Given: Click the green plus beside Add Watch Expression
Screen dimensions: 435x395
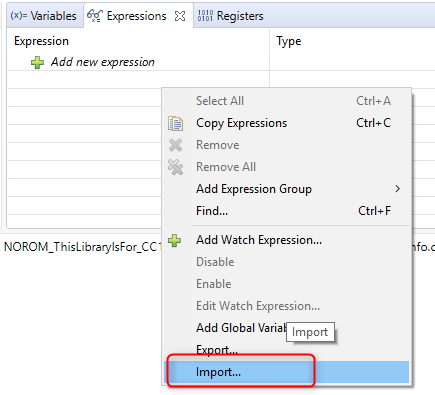Looking at the screenshot, I should 175,240.
